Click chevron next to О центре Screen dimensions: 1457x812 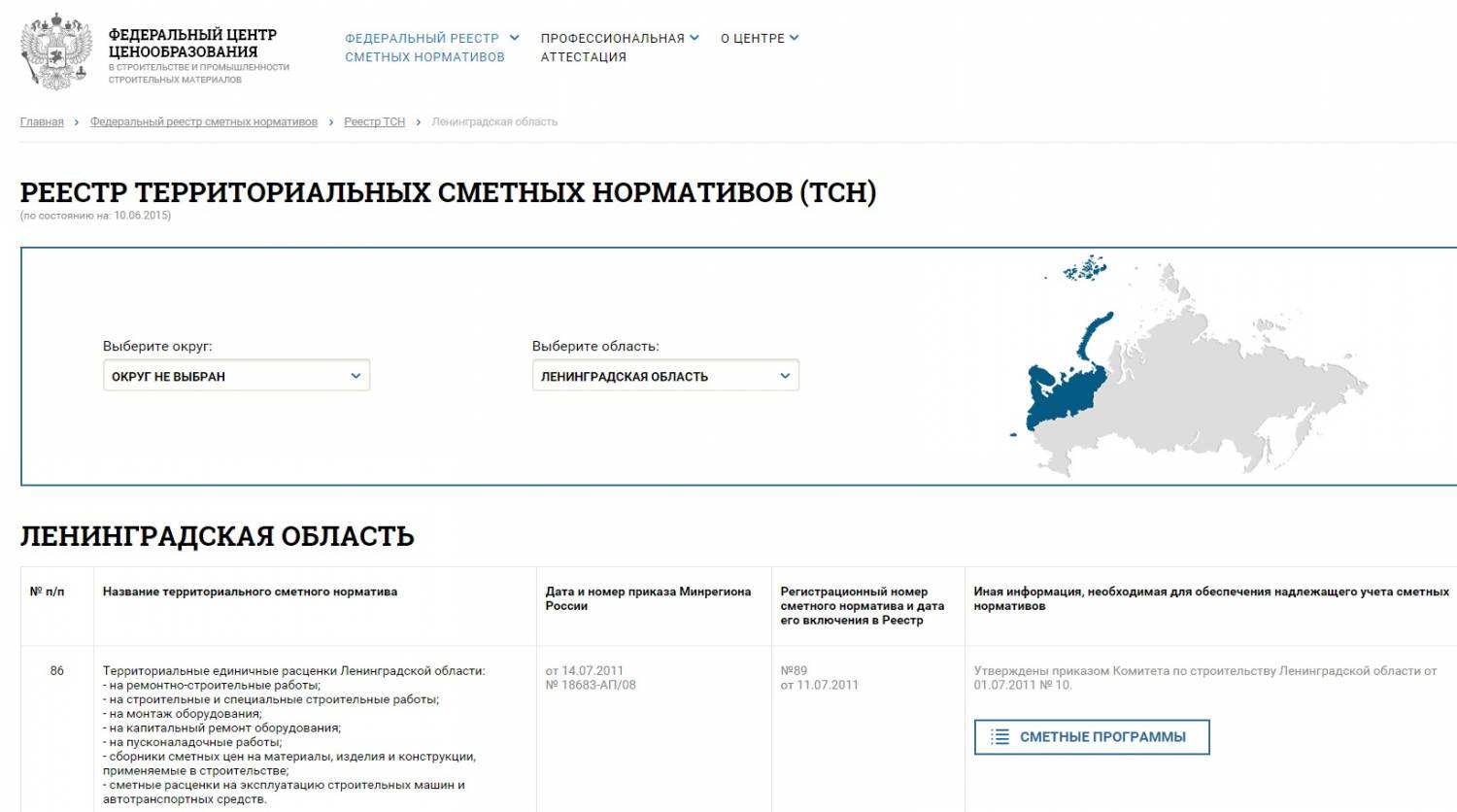794,38
